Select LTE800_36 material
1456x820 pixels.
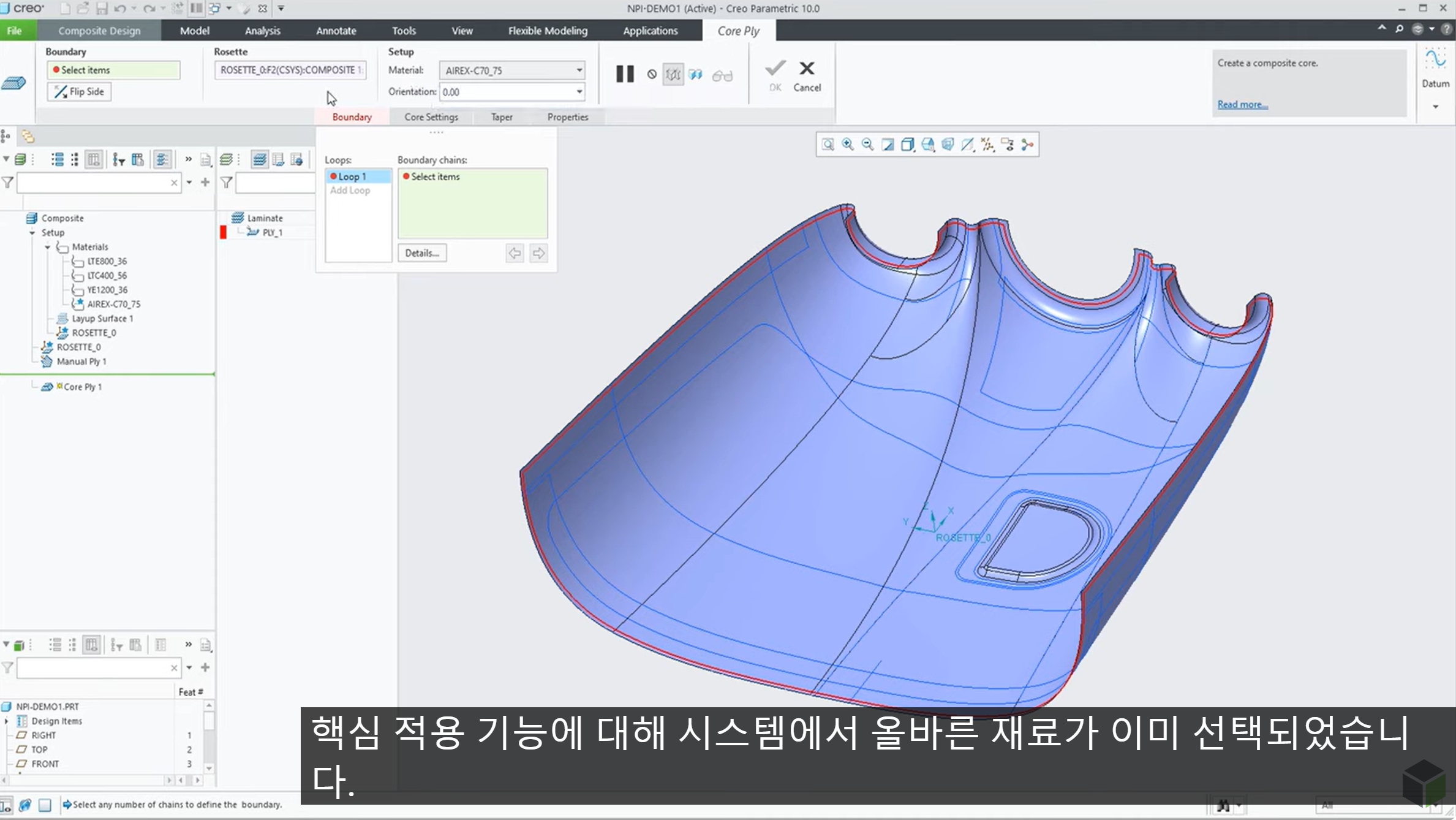[x=107, y=261]
